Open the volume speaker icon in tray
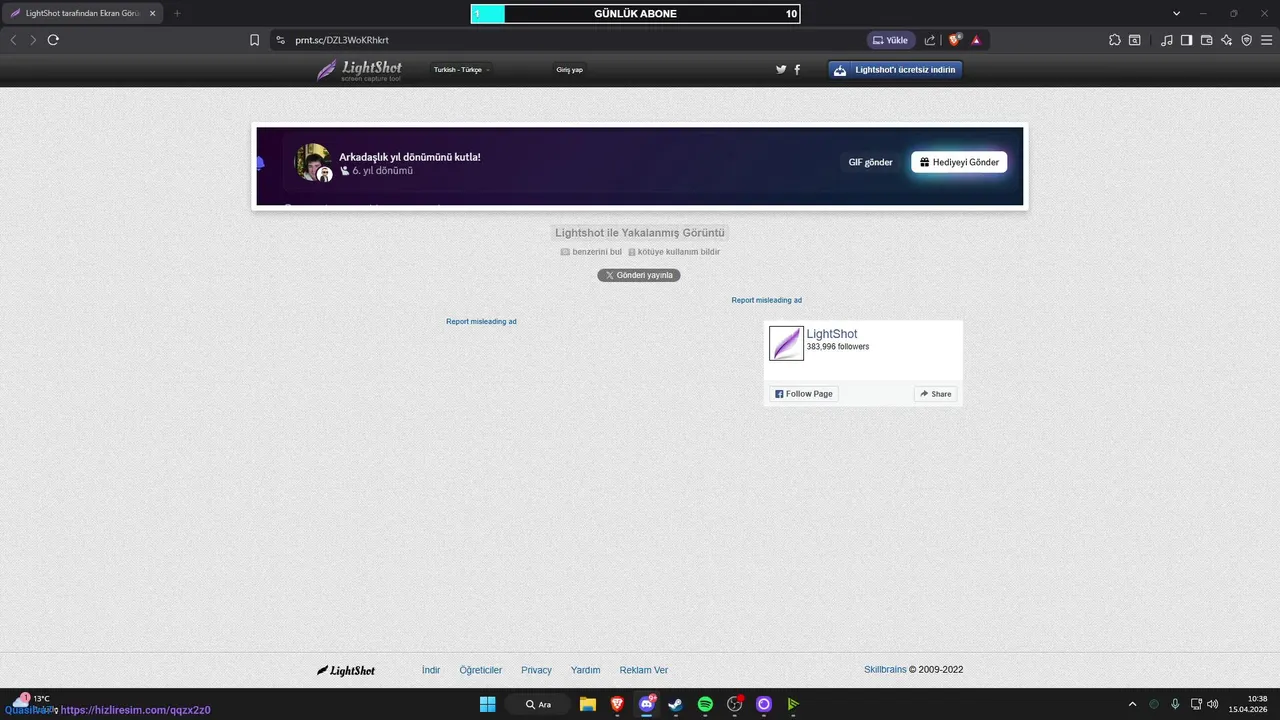Image resolution: width=1280 pixels, height=720 pixels. pos(1213,704)
